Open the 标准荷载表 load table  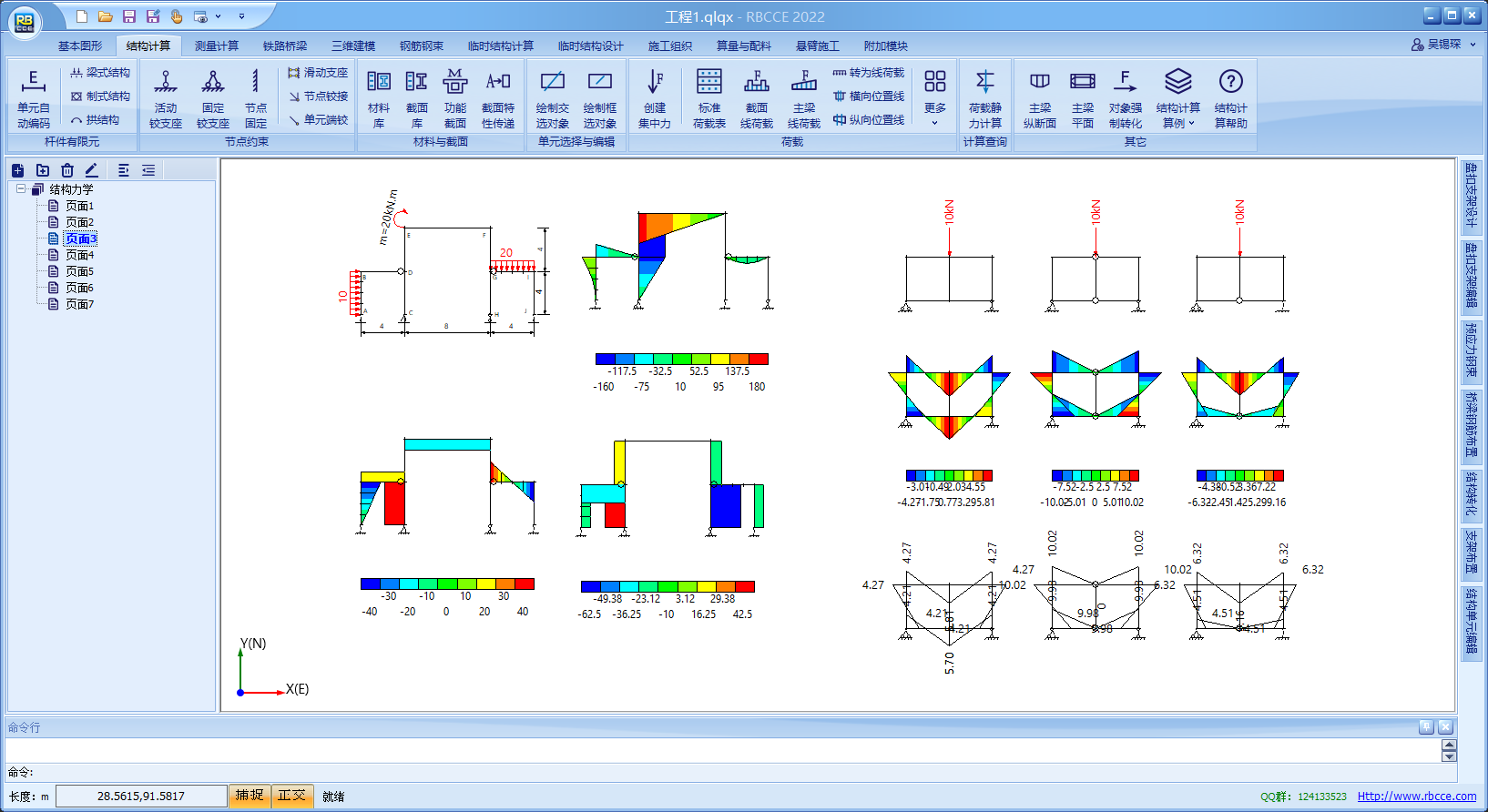coord(708,98)
